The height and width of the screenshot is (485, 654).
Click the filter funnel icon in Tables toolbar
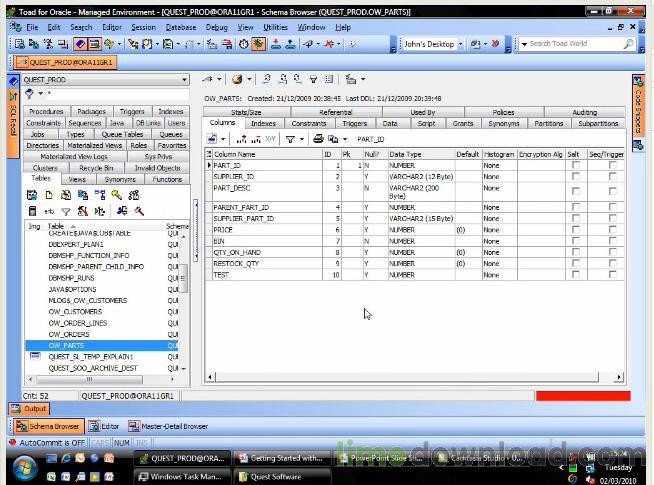[66, 211]
